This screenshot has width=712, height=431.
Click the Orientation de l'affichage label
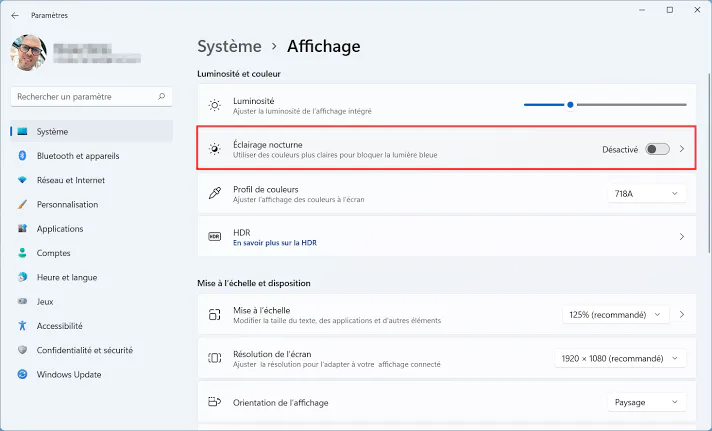(x=281, y=403)
